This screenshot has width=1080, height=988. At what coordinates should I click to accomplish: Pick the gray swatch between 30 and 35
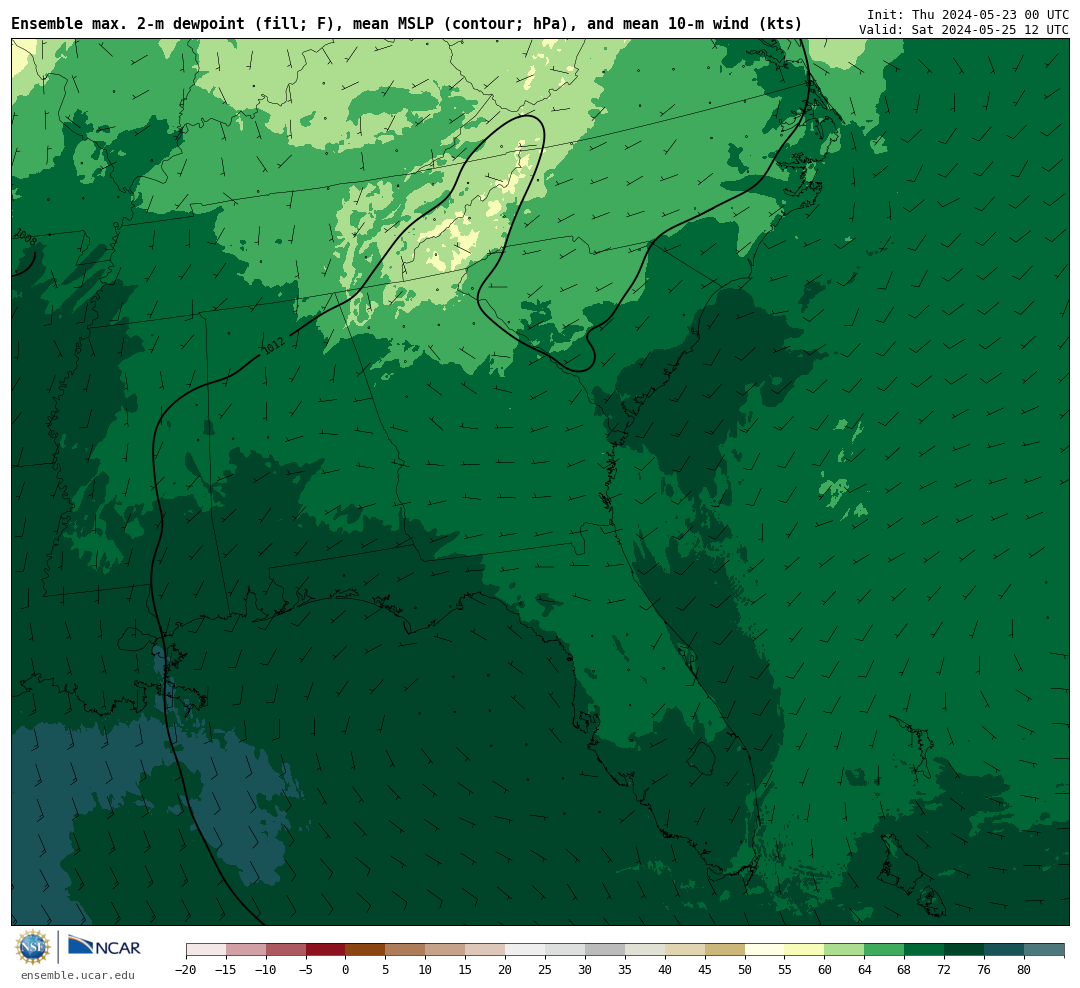coord(605,950)
